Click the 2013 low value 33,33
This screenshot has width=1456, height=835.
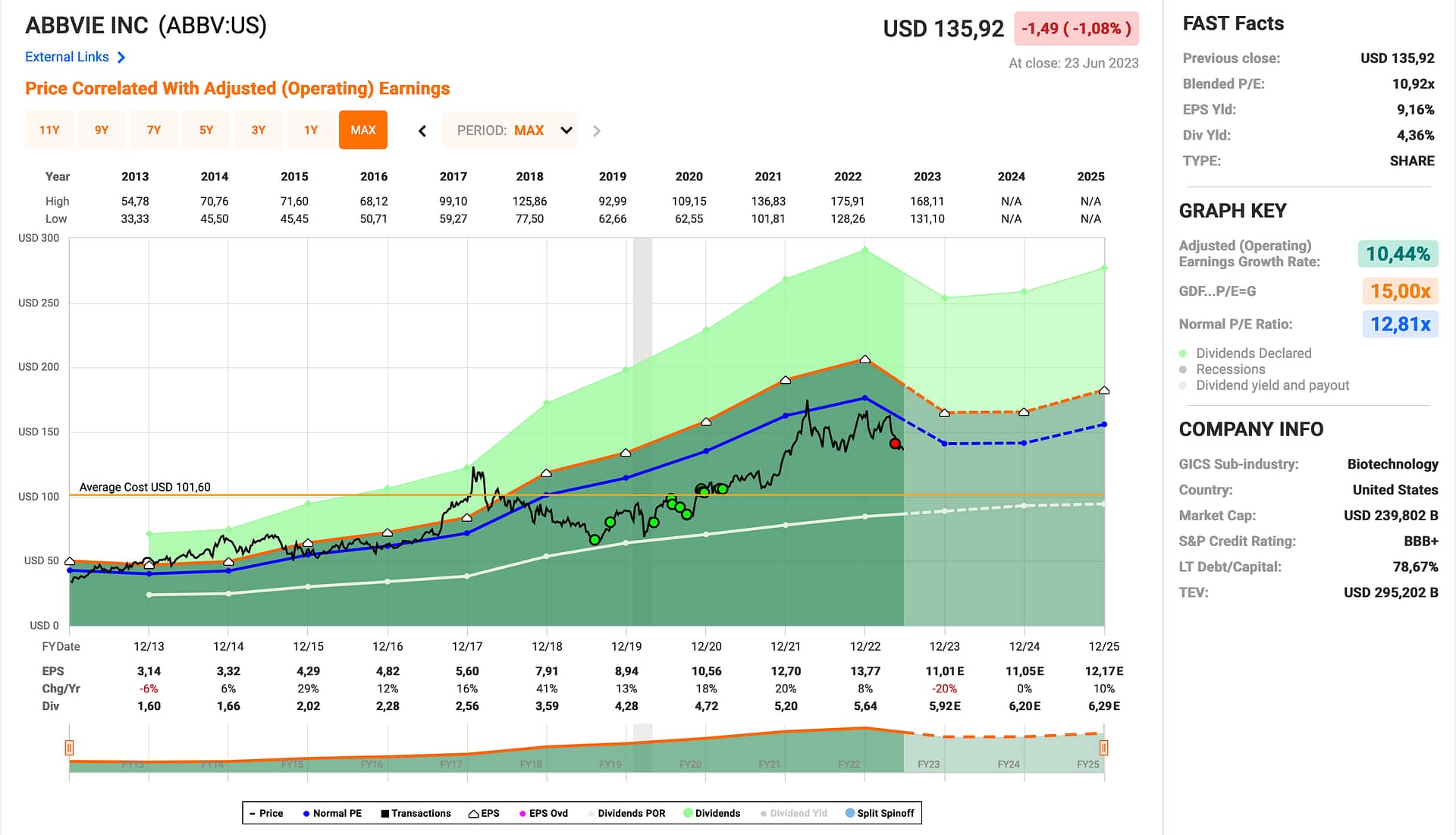pos(135,218)
